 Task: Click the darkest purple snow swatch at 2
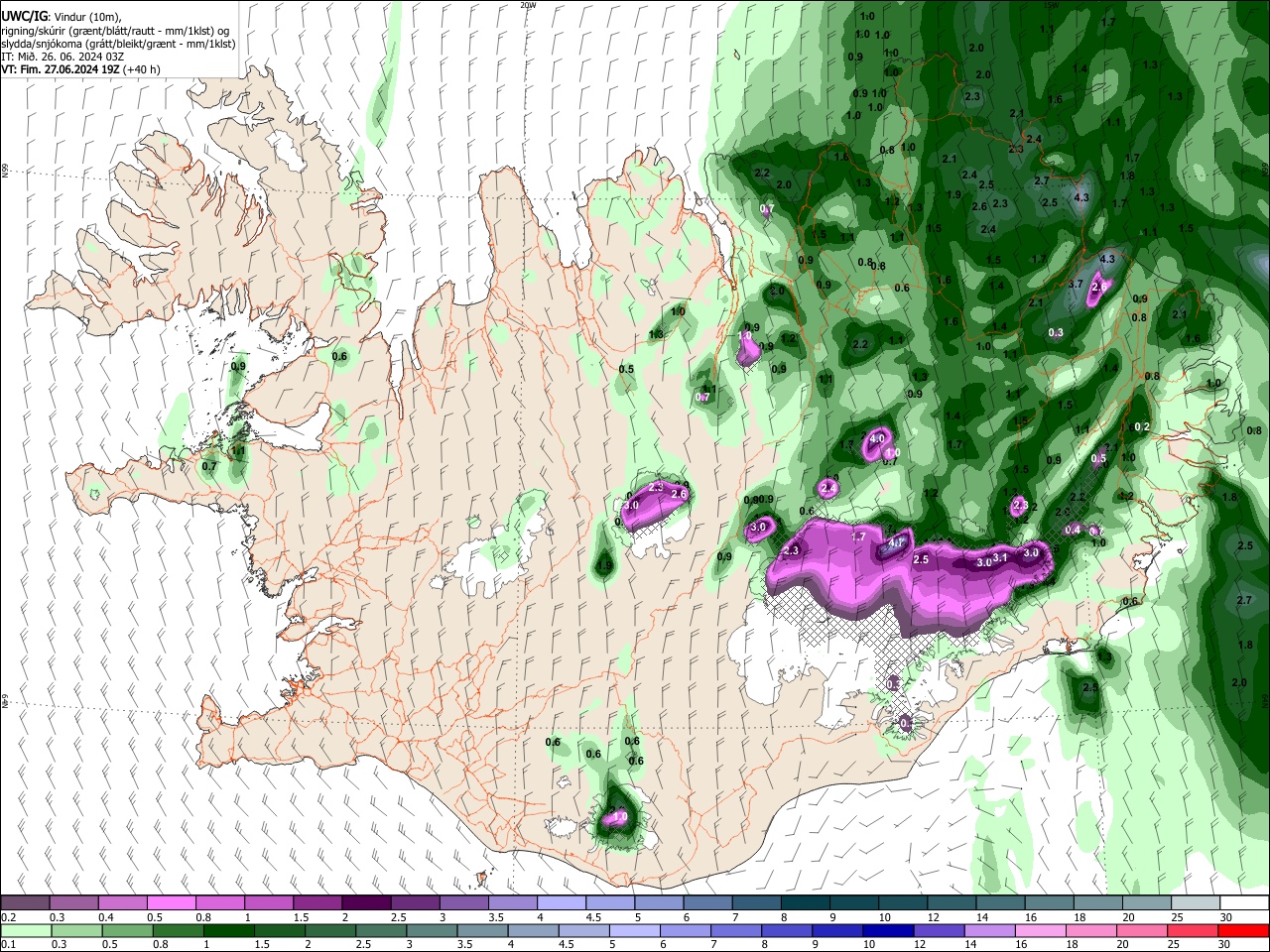[x=366, y=903]
